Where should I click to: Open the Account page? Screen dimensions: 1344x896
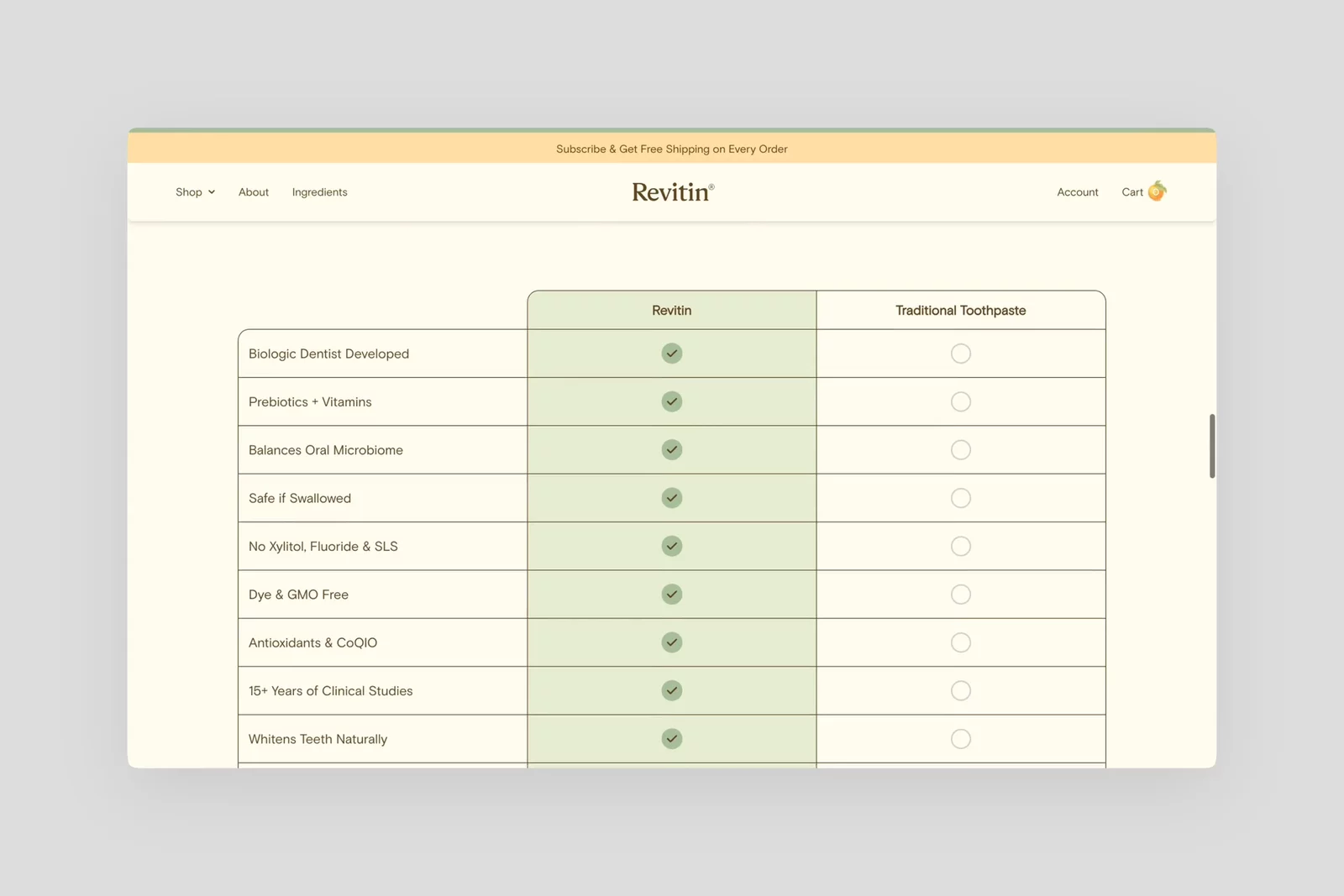(1078, 192)
